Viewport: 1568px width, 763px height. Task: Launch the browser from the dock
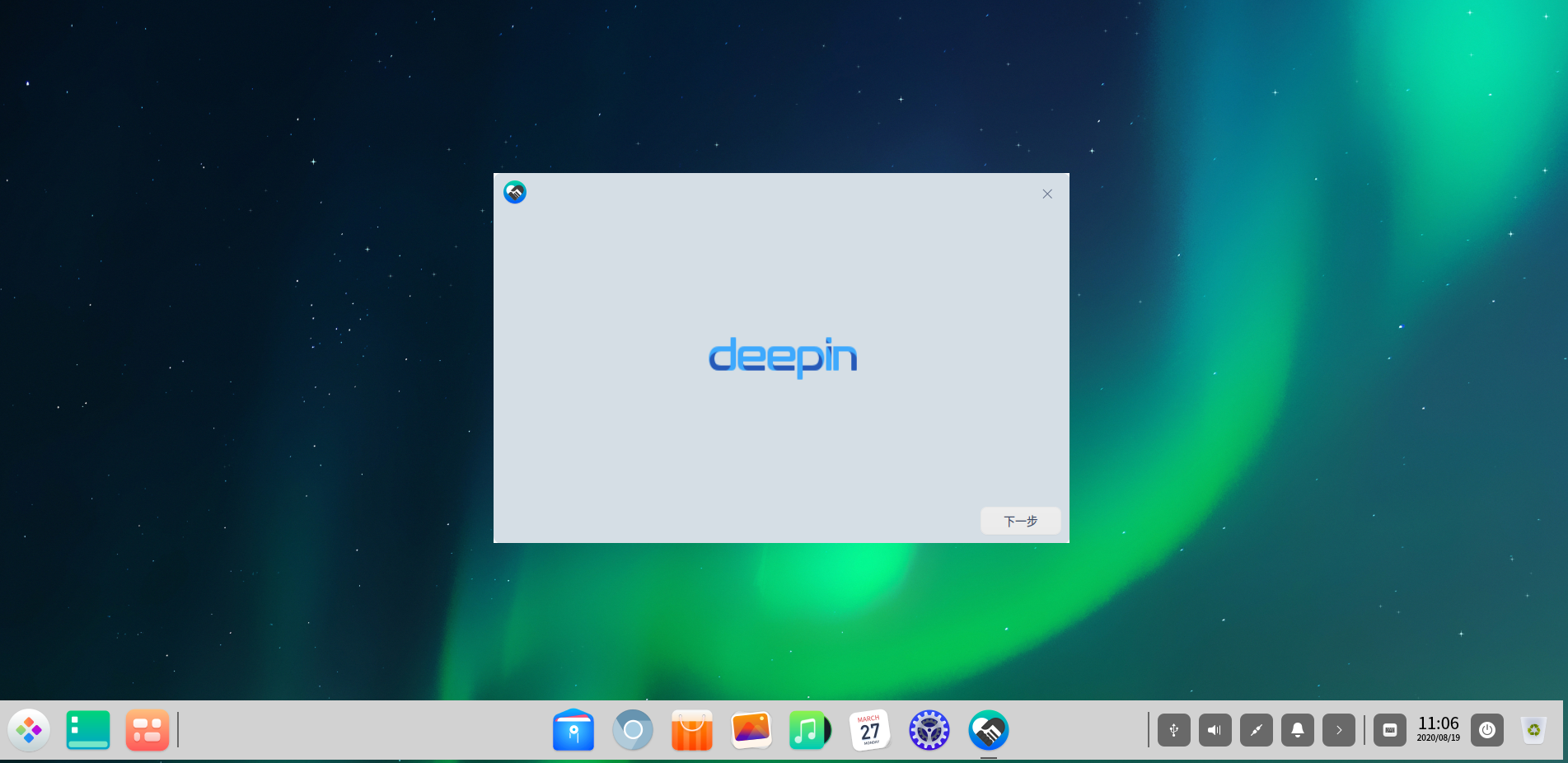633,730
